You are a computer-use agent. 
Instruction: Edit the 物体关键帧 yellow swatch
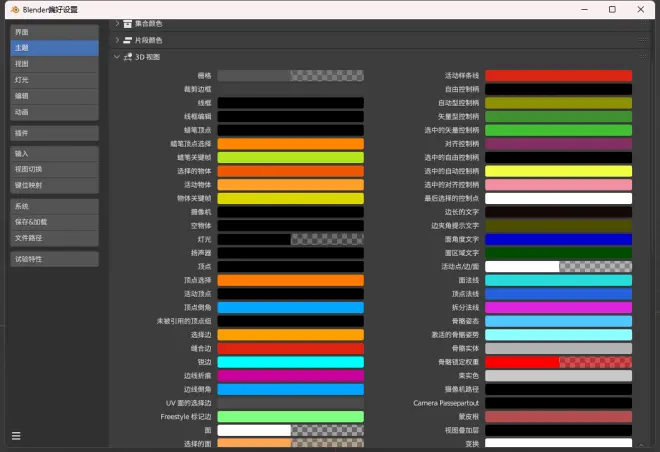pos(290,198)
